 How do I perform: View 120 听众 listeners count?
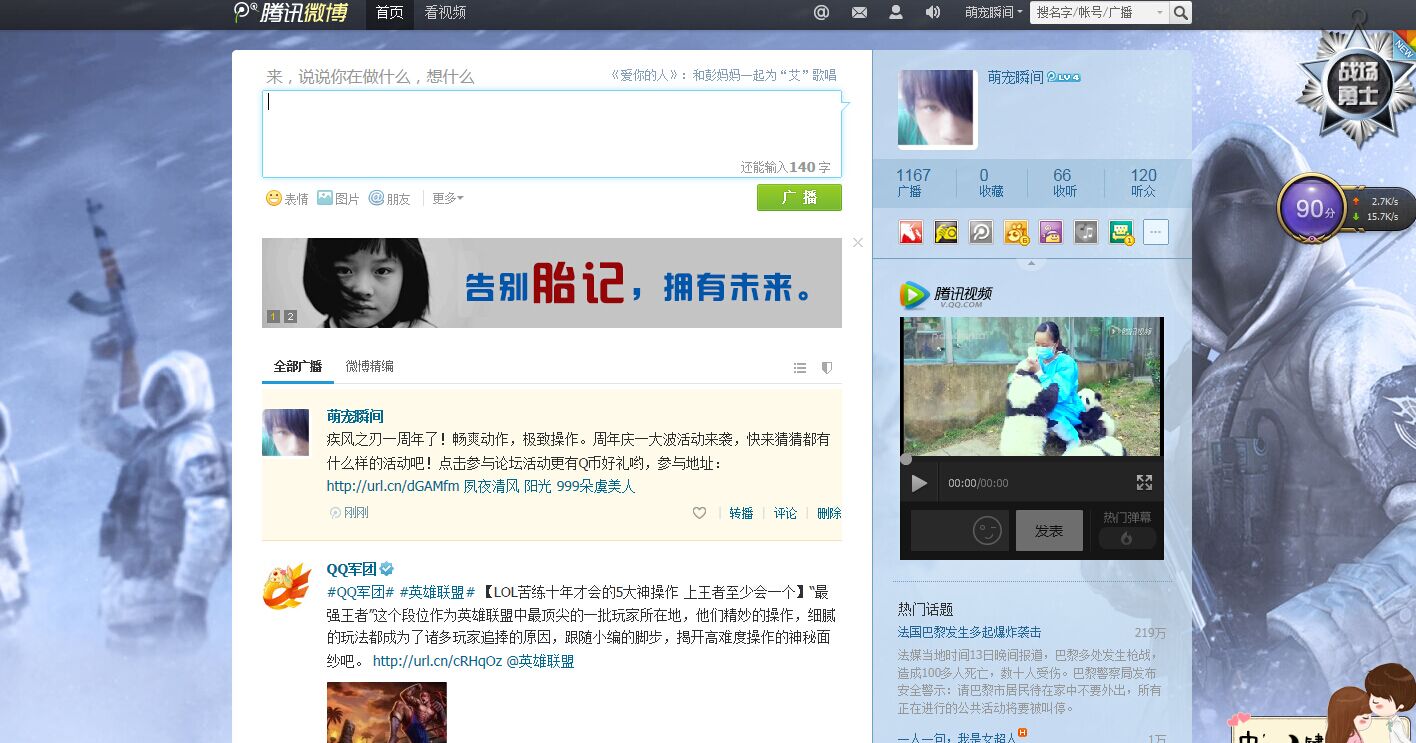click(x=1143, y=182)
